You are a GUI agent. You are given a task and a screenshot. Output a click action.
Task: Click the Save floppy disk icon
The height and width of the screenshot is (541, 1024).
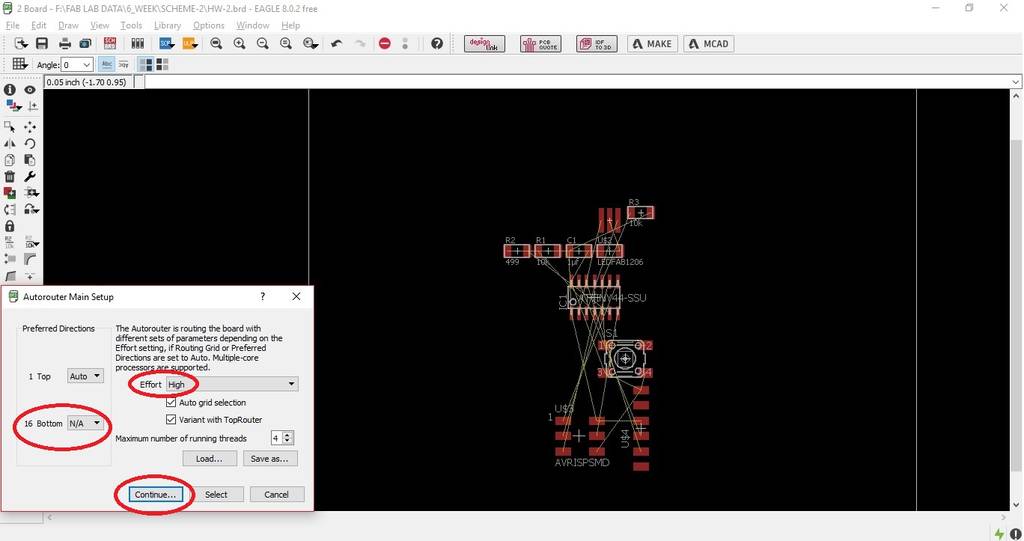42,44
